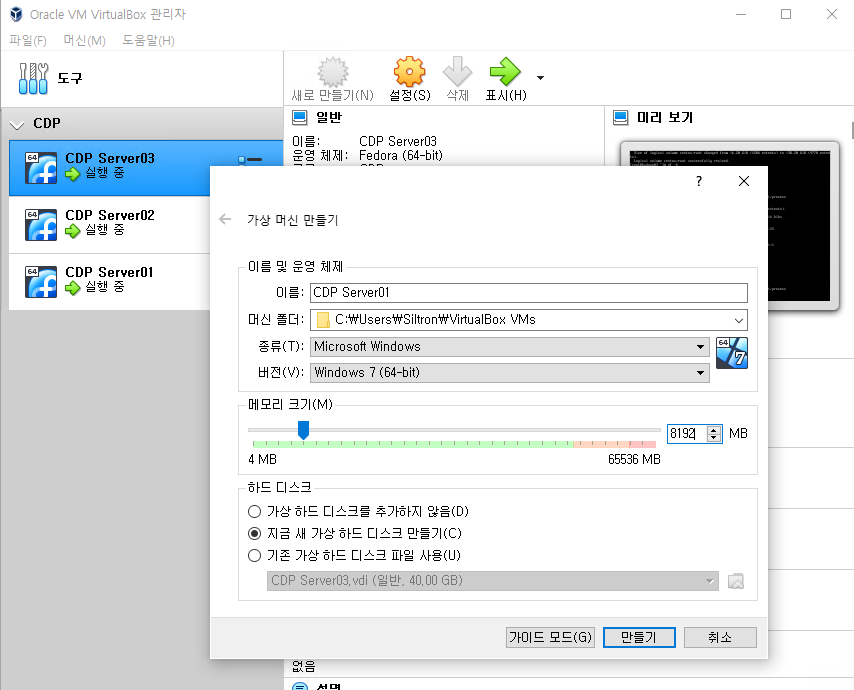Click the 설명 section icon at bottom
Image resolution: width=854 pixels, height=690 pixels.
pos(300,687)
